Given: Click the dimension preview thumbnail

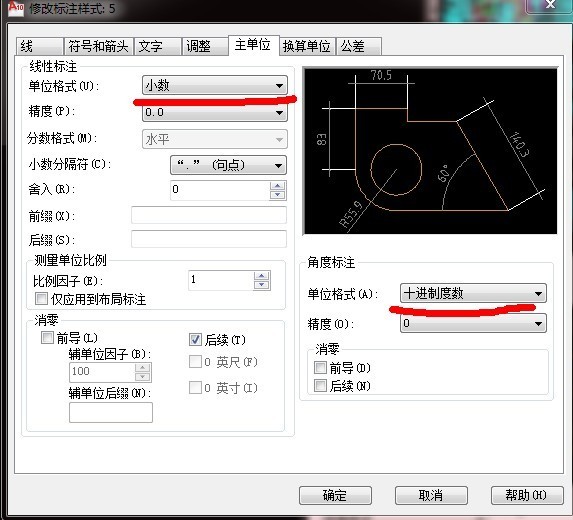Looking at the screenshot, I should point(430,151).
